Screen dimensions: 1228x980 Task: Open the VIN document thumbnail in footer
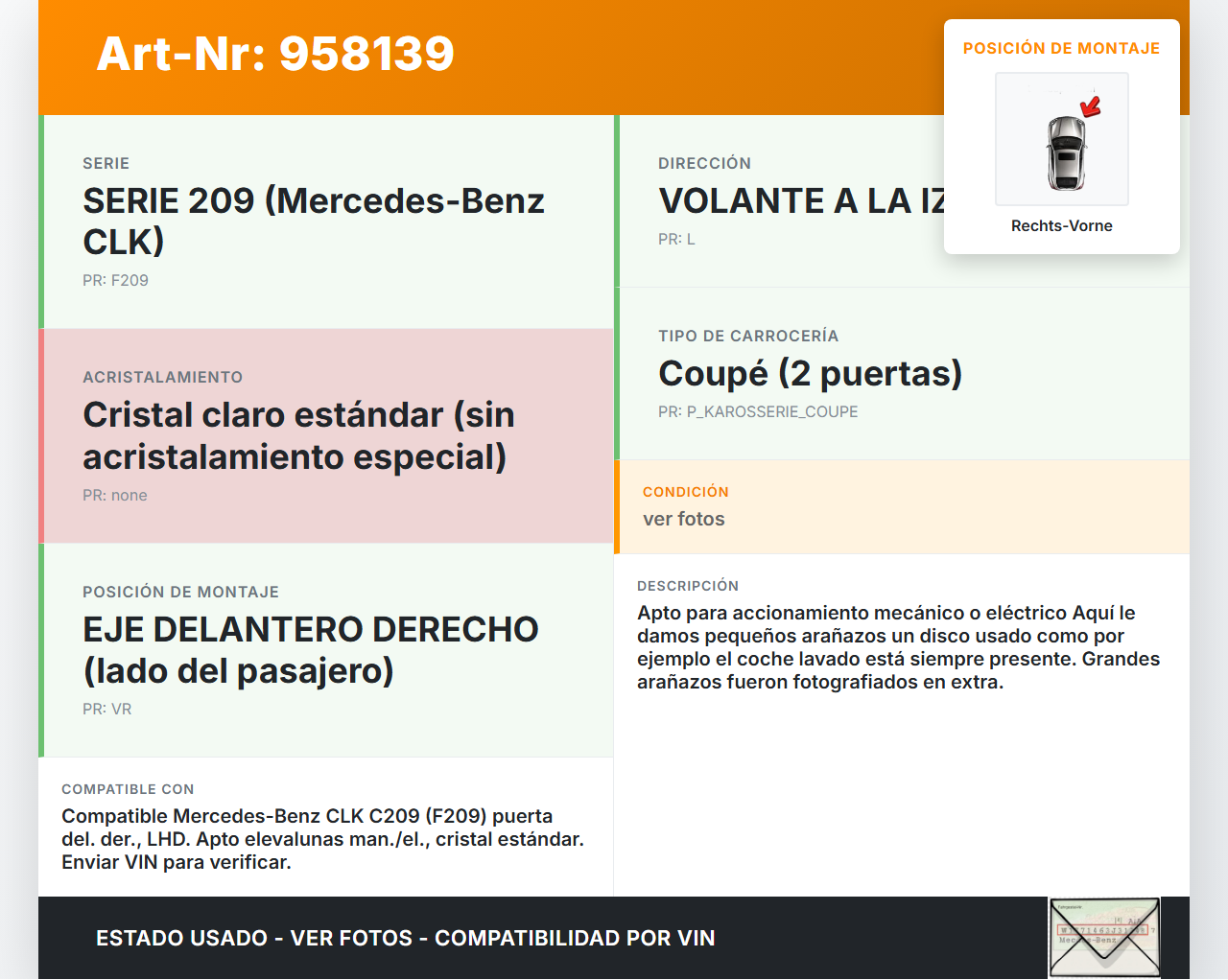coord(1105,938)
